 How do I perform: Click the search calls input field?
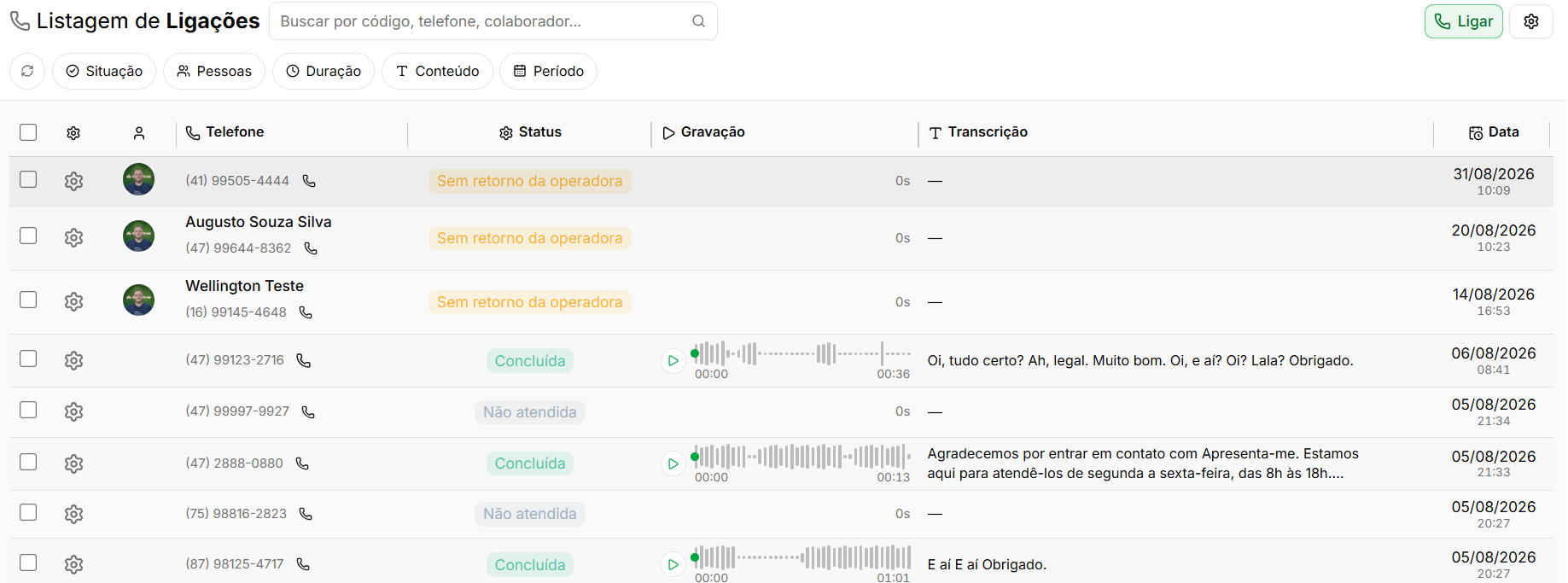point(493,21)
